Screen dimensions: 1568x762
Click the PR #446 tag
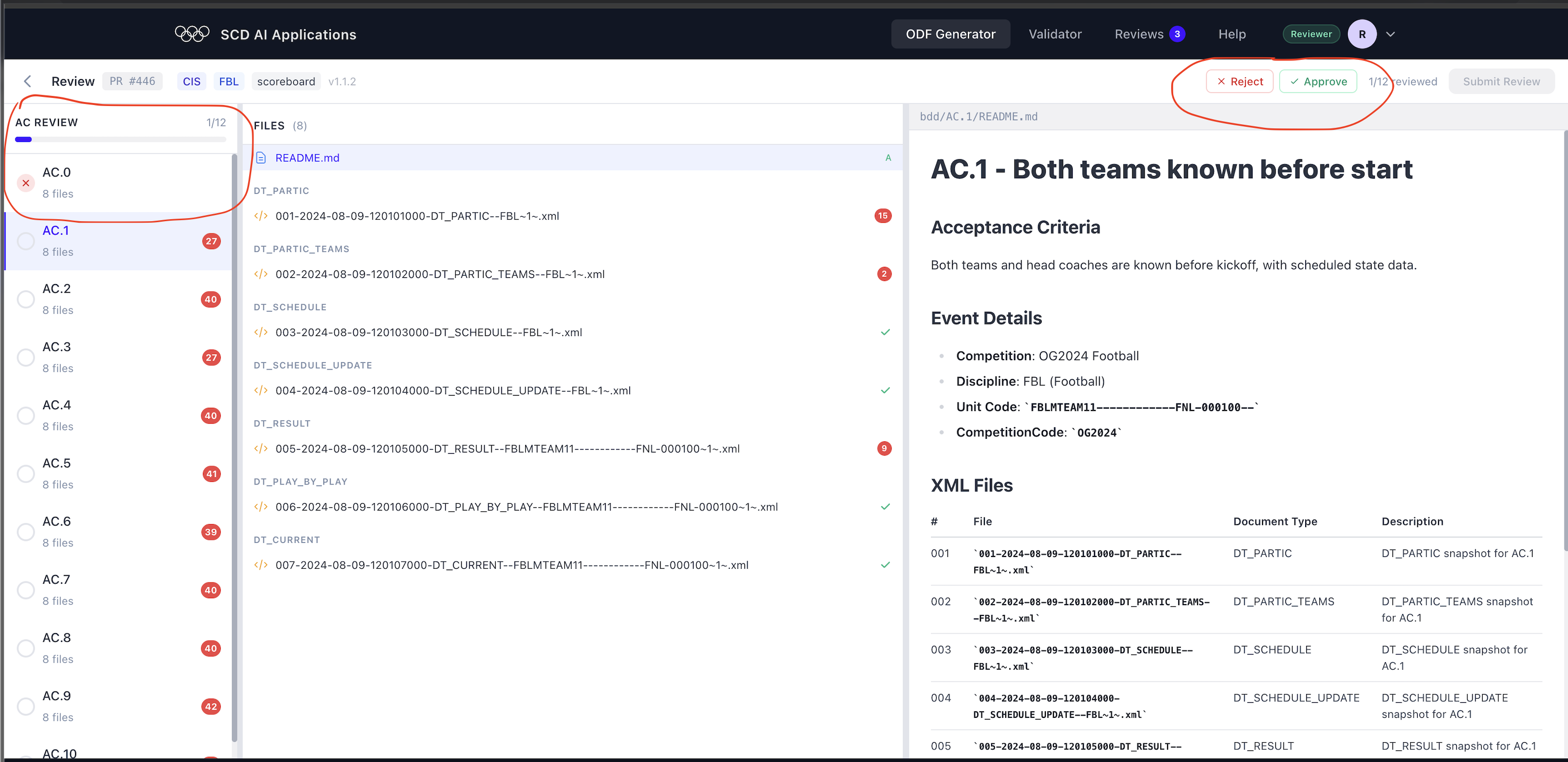(132, 81)
